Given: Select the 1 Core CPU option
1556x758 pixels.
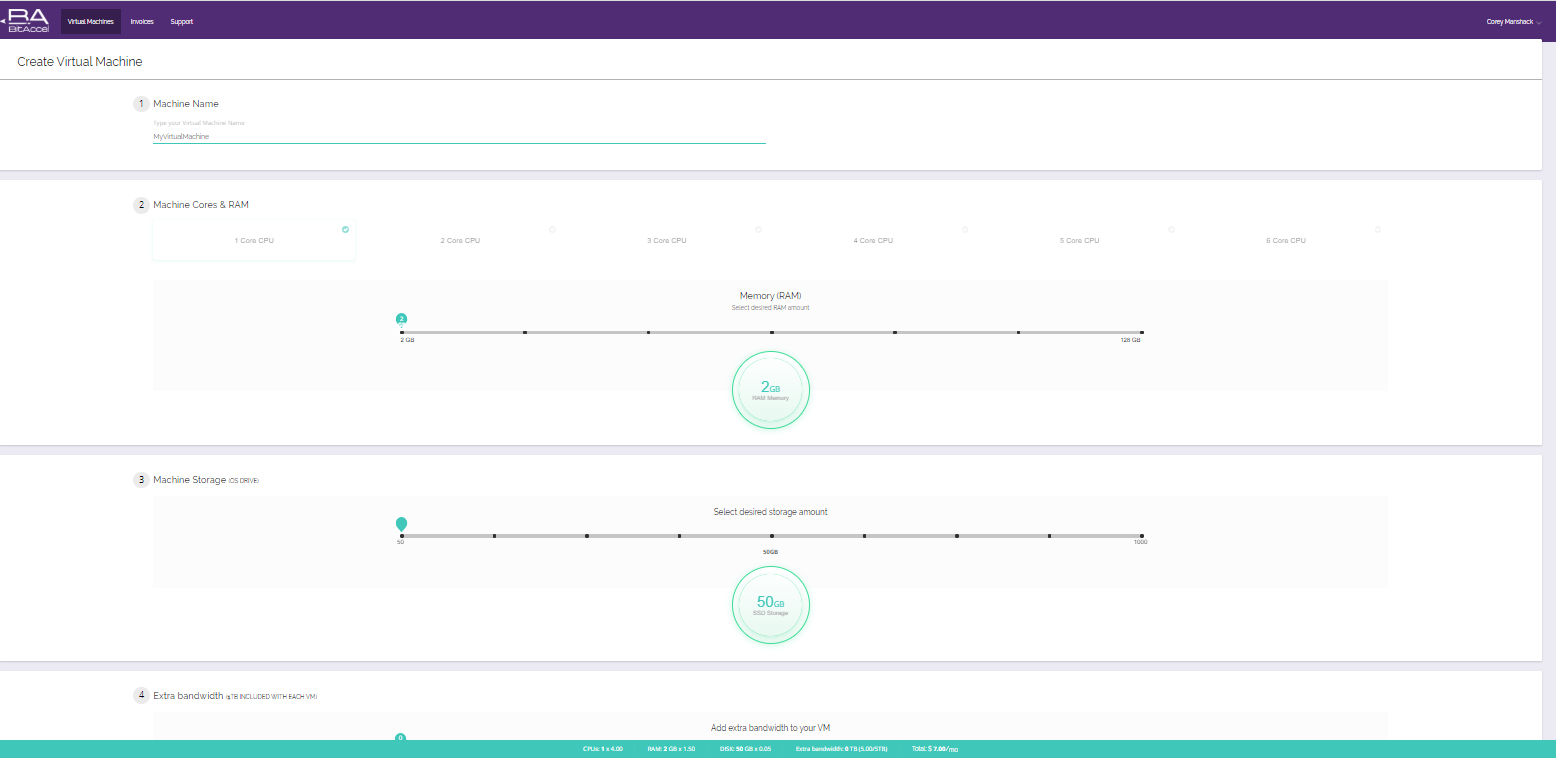Looking at the screenshot, I should click(254, 241).
